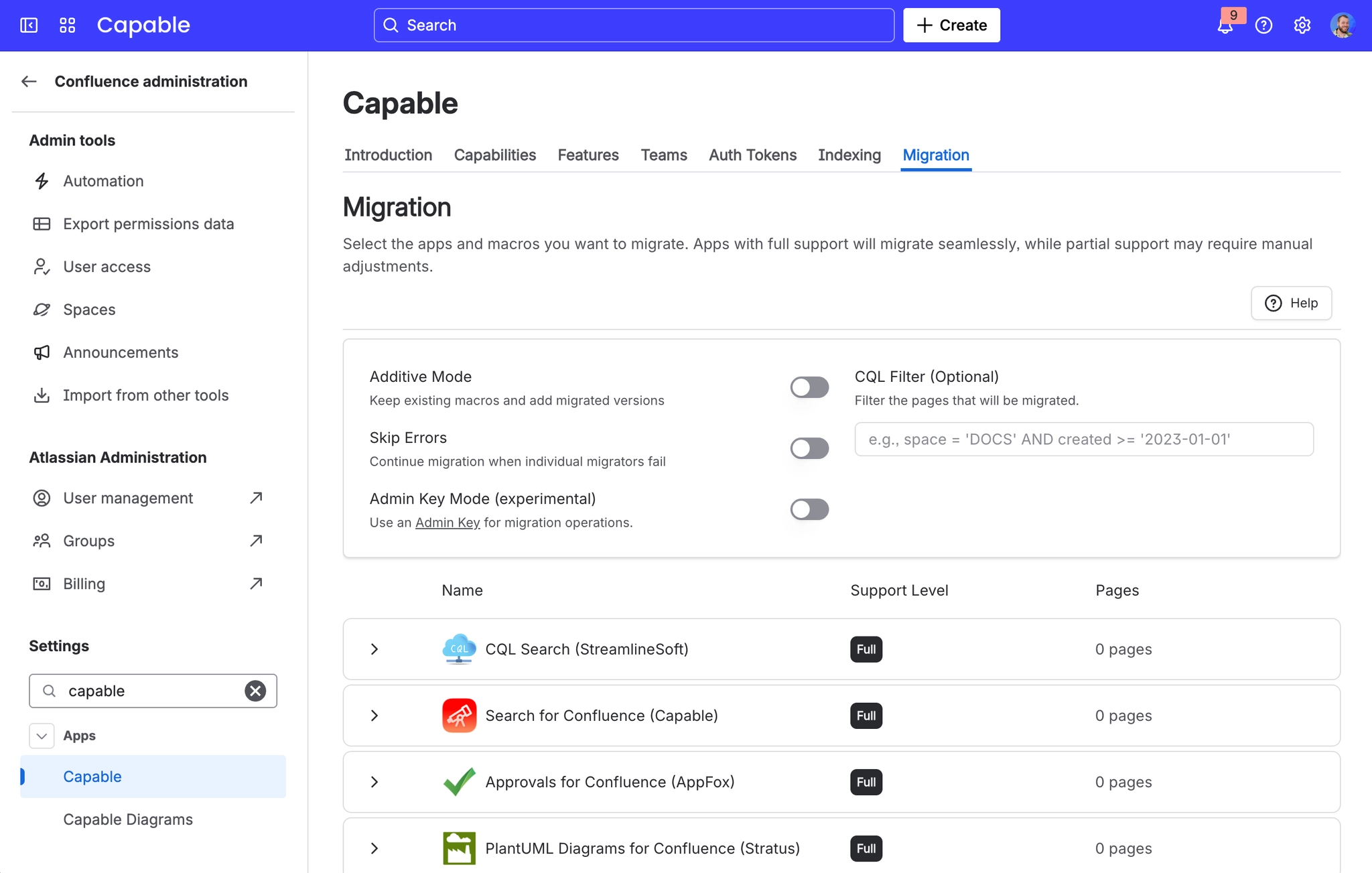Click the app switcher grid icon
The height and width of the screenshot is (873, 1372).
(66, 25)
